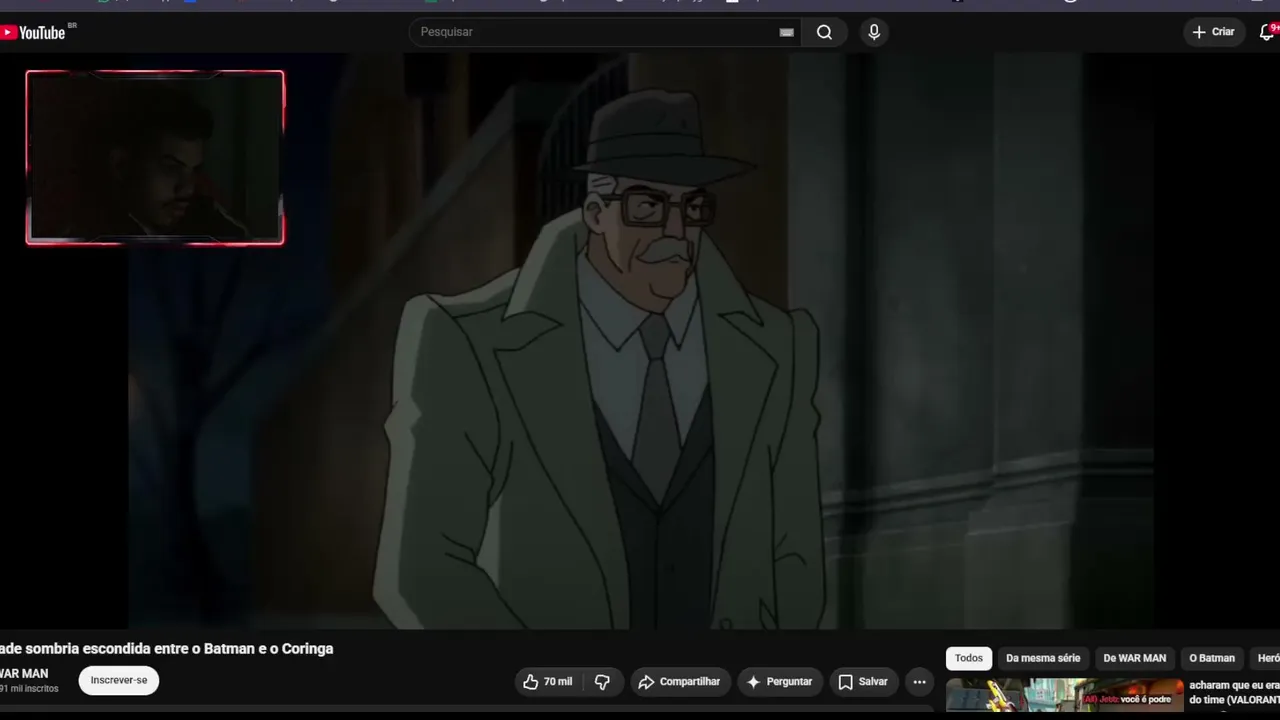The height and width of the screenshot is (720, 1280).
Task: Share the video via Compartilhar
Action: [x=679, y=682]
